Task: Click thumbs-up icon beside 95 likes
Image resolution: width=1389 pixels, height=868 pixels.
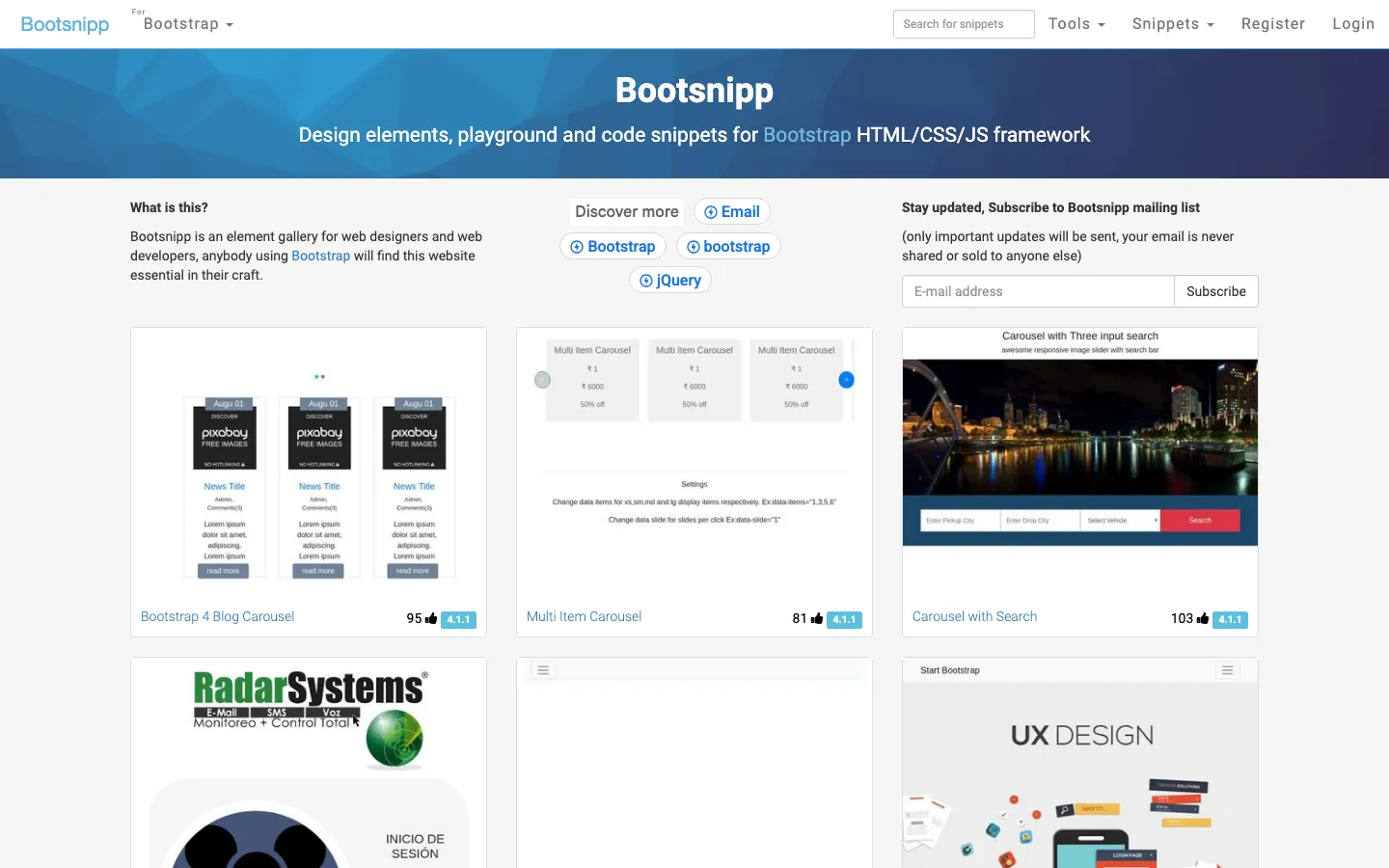Action: pos(431,618)
